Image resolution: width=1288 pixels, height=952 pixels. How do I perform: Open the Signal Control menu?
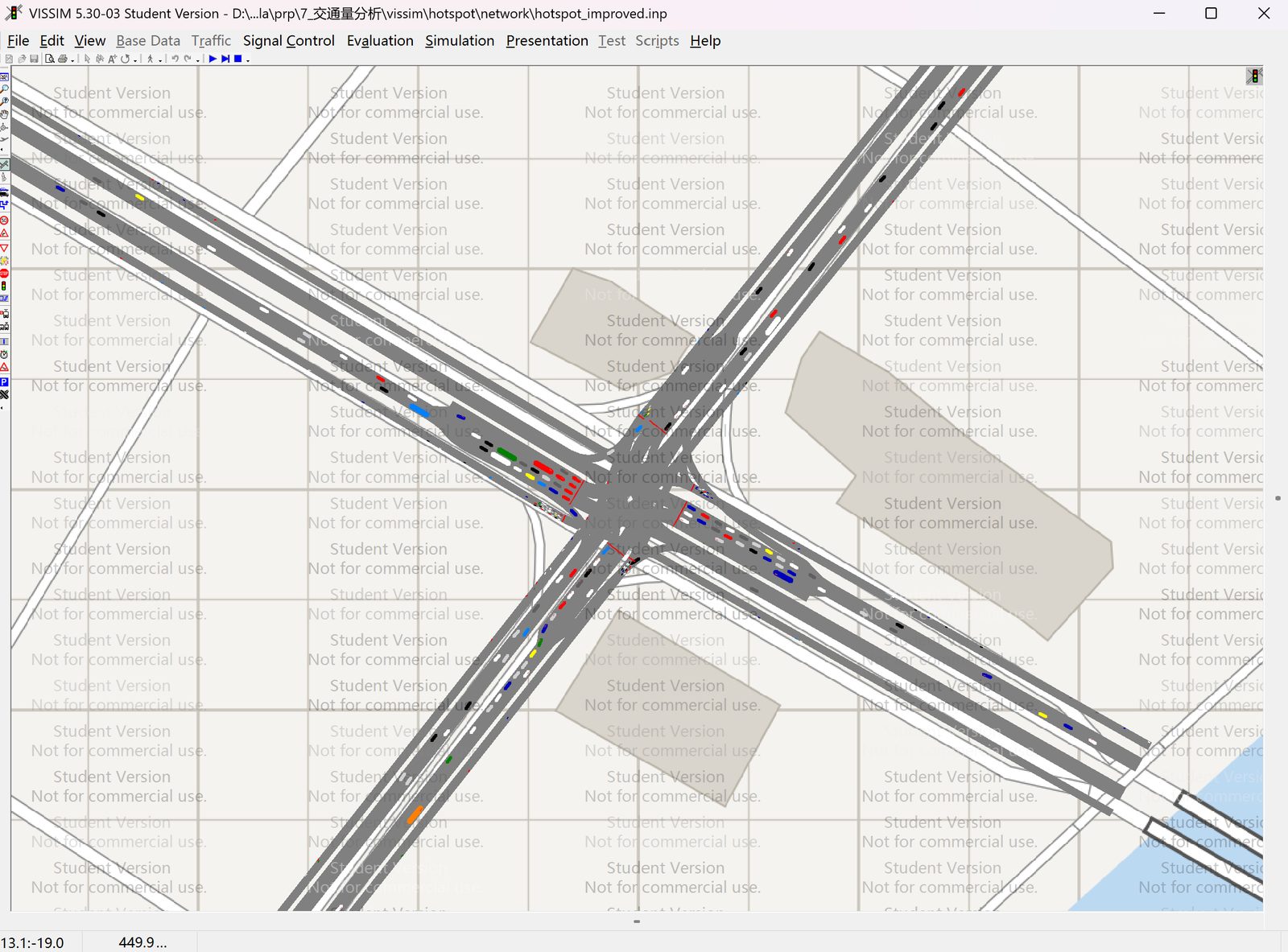coord(288,41)
